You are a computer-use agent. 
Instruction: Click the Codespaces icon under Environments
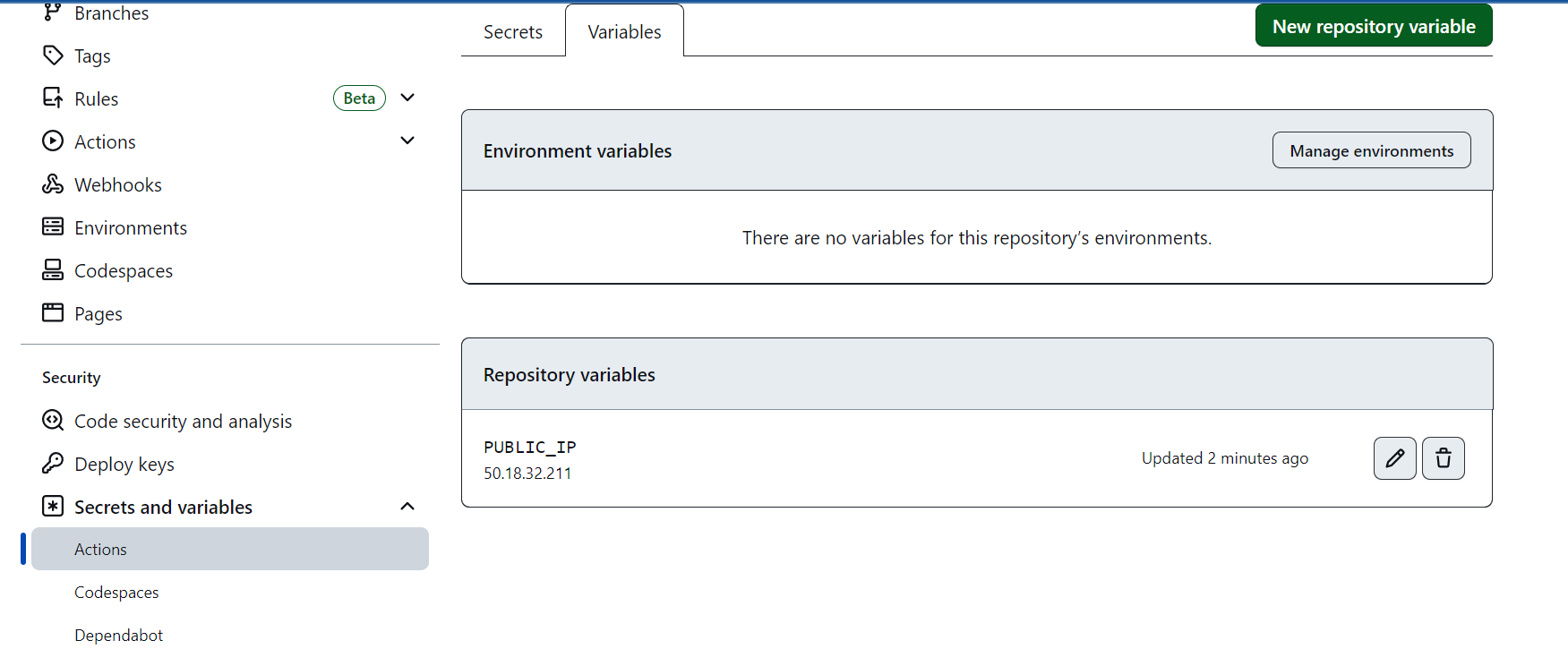[53, 270]
